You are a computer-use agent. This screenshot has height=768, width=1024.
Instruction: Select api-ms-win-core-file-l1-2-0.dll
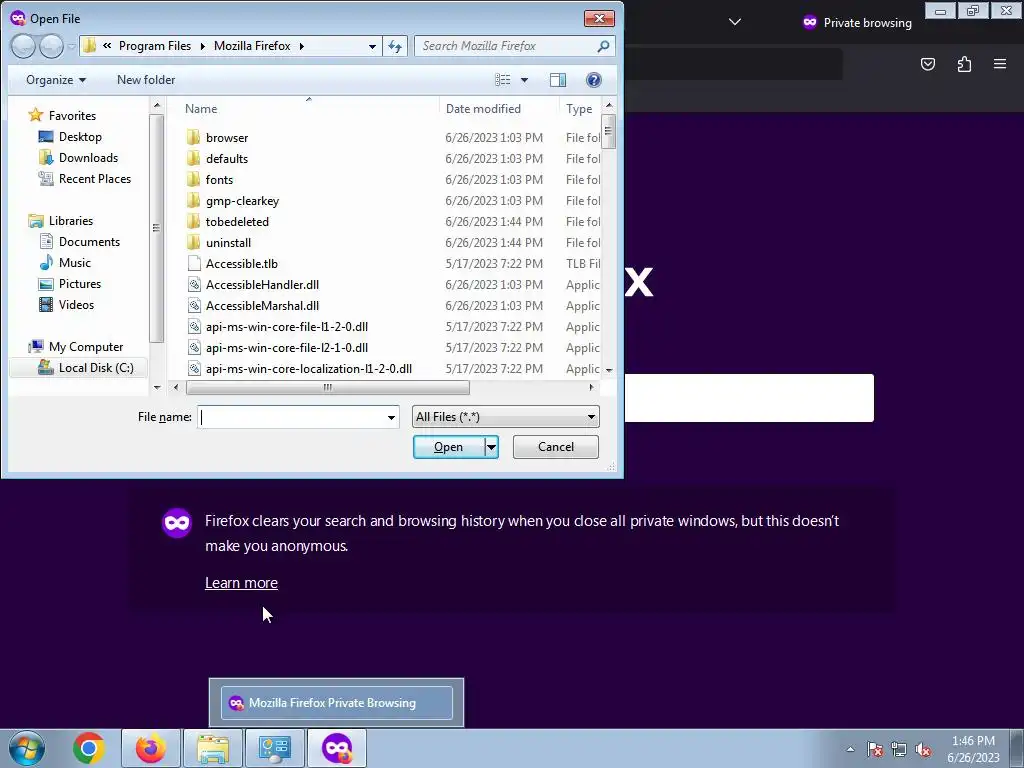287,327
